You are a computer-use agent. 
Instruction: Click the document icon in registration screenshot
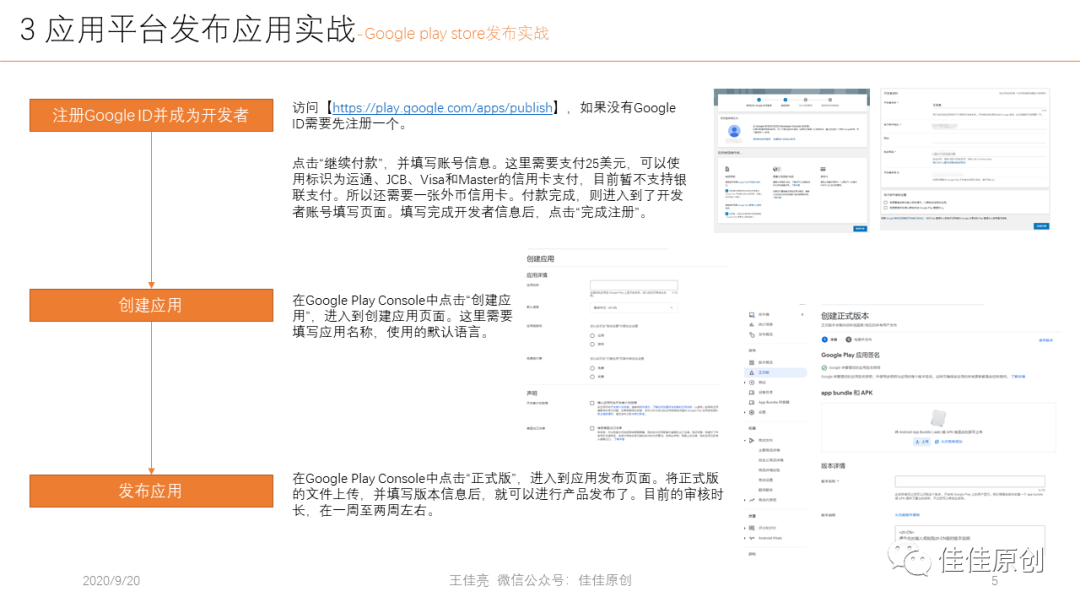tap(727, 169)
